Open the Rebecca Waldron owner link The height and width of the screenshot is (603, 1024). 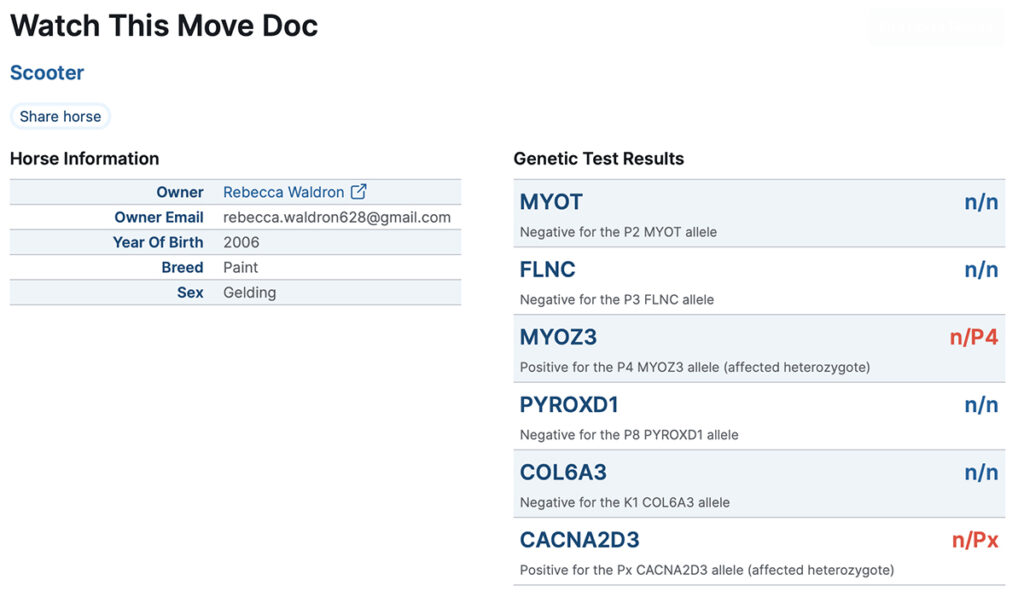pos(283,192)
